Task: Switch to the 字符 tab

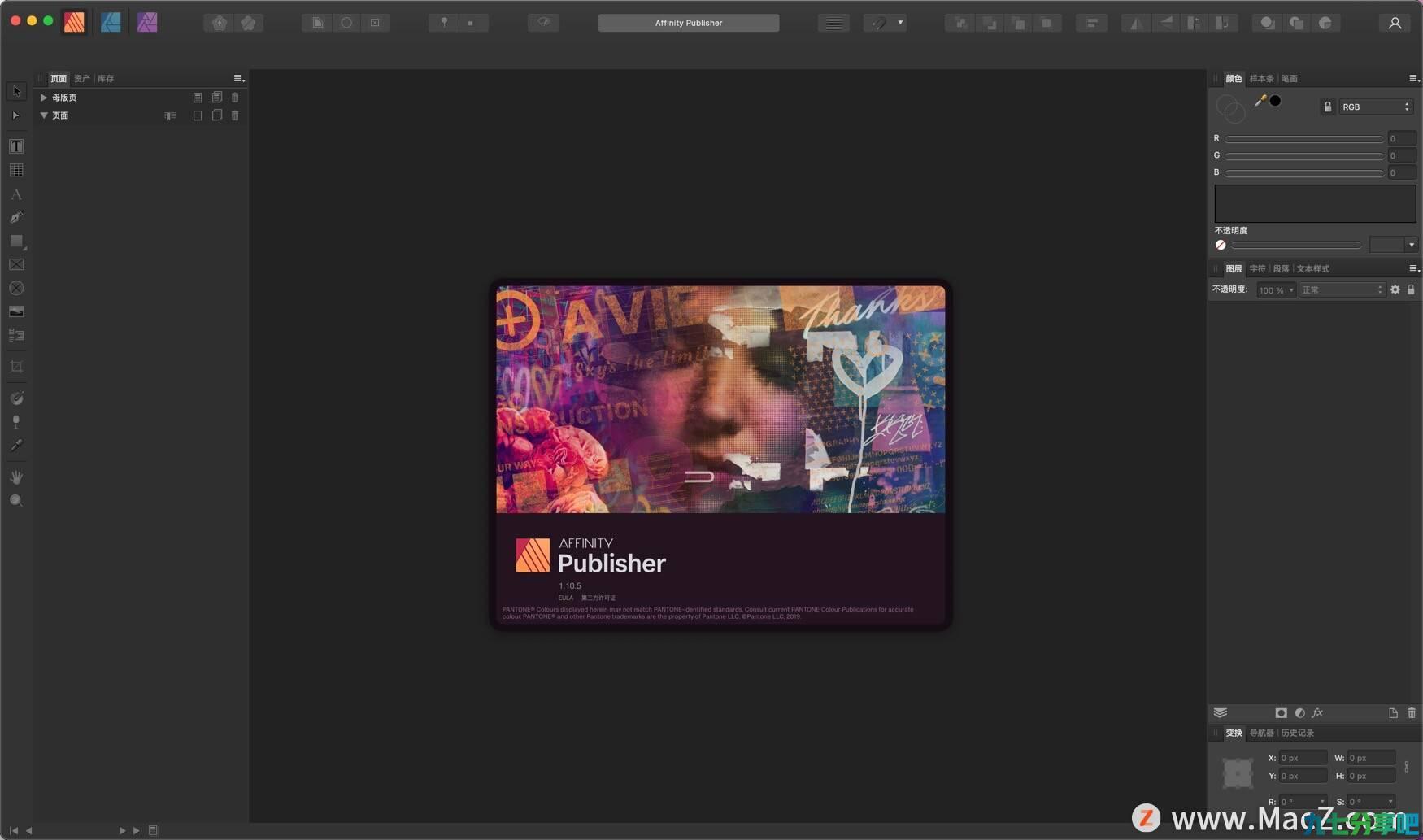Action: [1257, 268]
